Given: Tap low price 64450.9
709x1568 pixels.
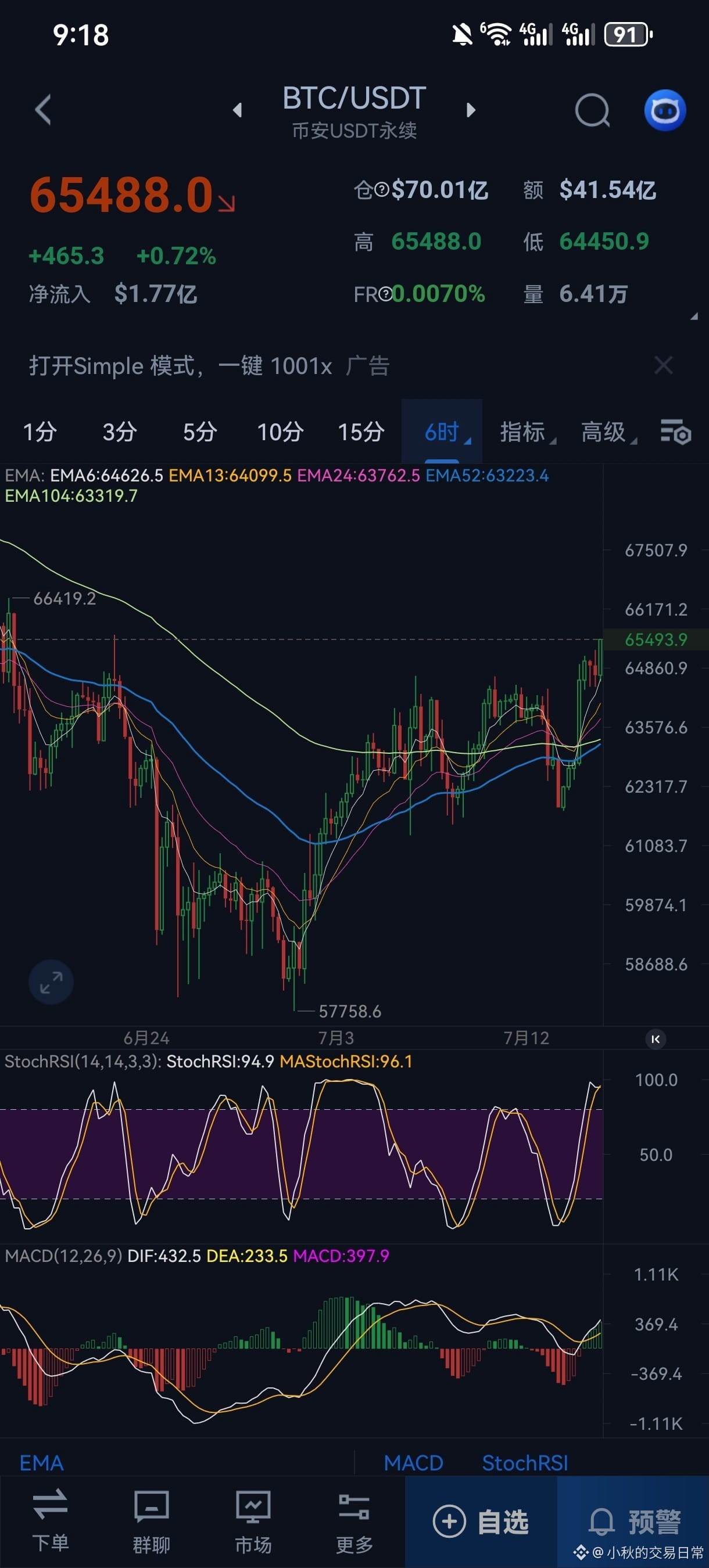Looking at the screenshot, I should coord(604,242).
